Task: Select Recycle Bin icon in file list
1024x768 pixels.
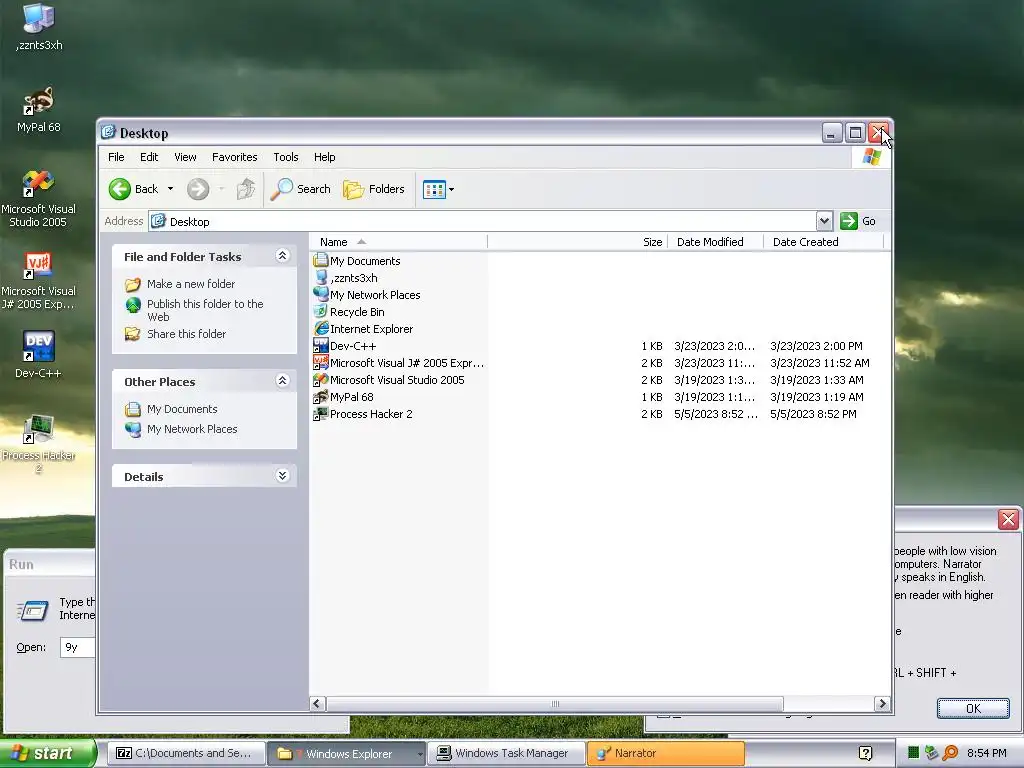Action: 321,312
